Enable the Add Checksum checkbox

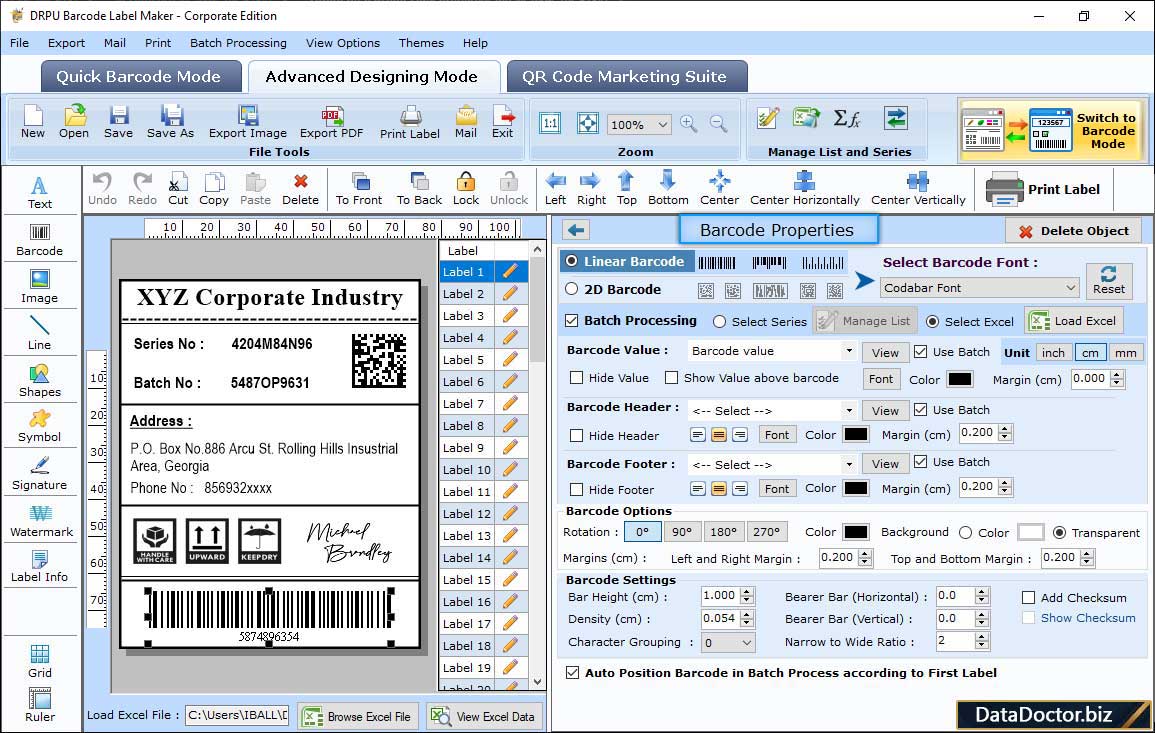(x=1028, y=597)
